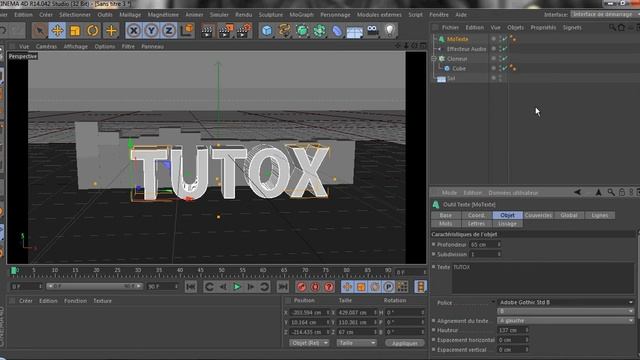Select MoTexte in object manager
Viewport: 640px width, 360px height.
457,39
